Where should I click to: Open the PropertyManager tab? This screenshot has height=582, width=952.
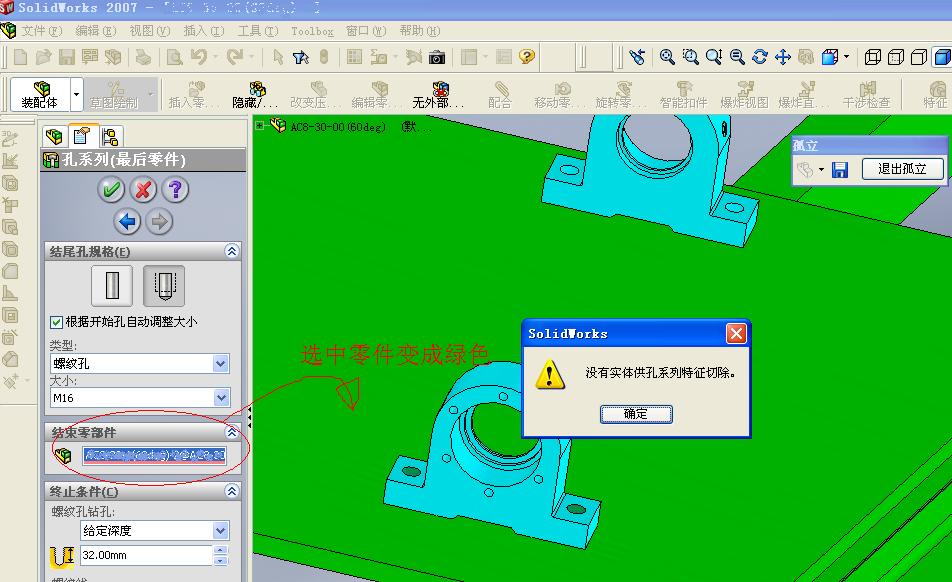(x=82, y=135)
